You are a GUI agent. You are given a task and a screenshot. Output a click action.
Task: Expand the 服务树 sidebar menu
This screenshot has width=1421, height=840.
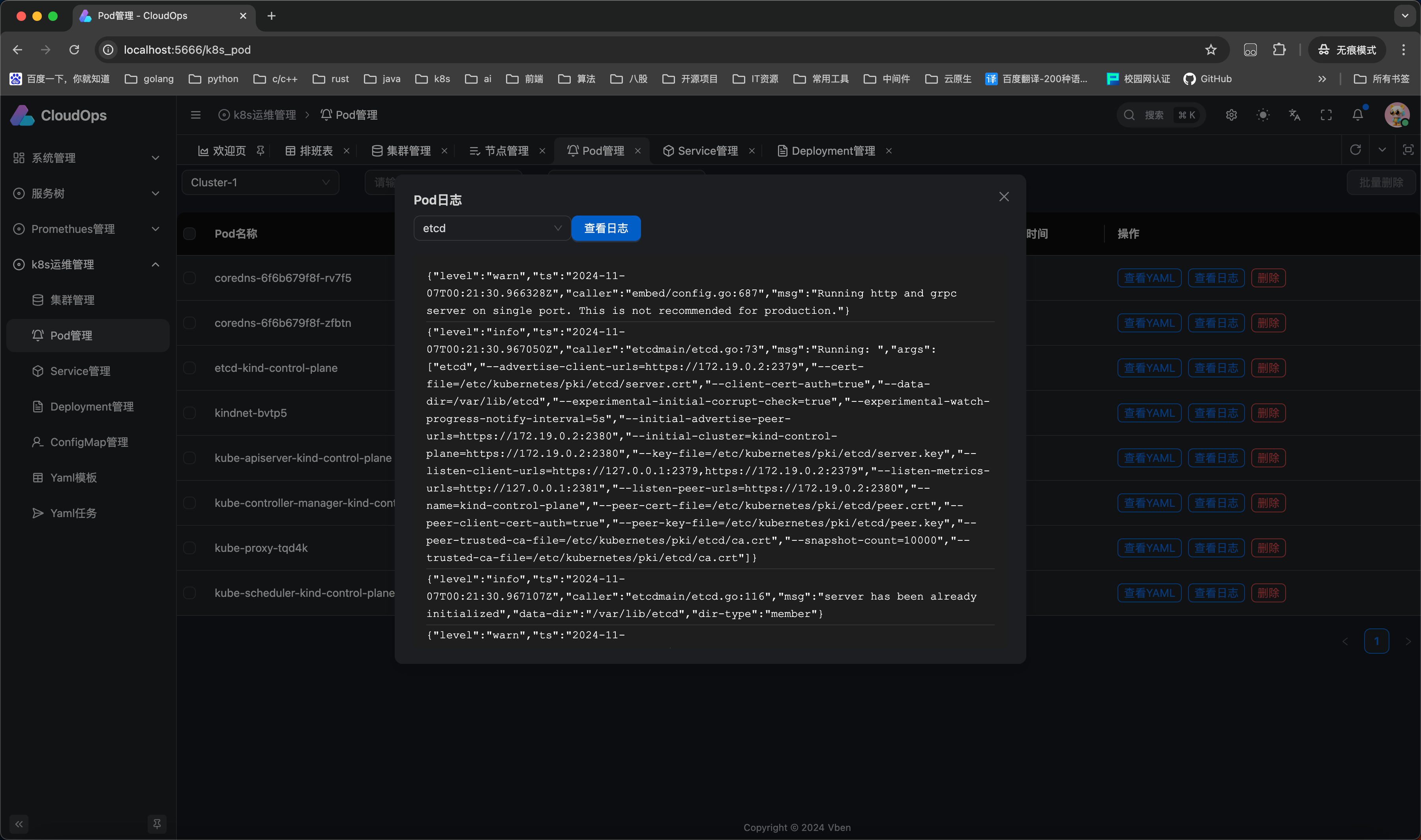88,193
